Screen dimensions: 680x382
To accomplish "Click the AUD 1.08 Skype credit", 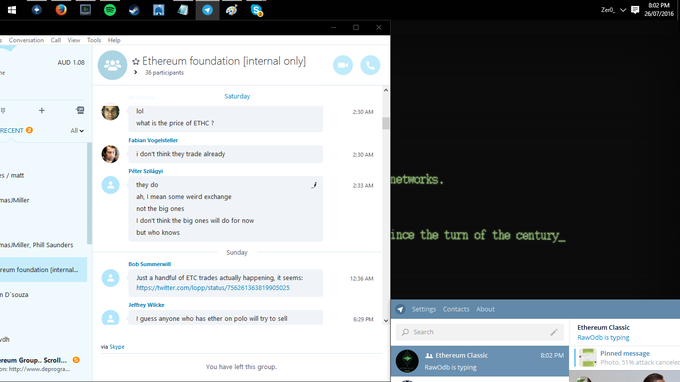I will pos(71,62).
